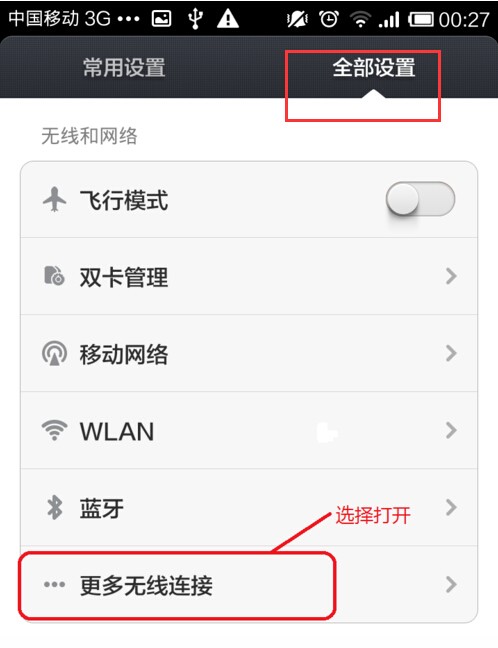
Task: Tap the WLAN wifi icon
Action: point(55,430)
